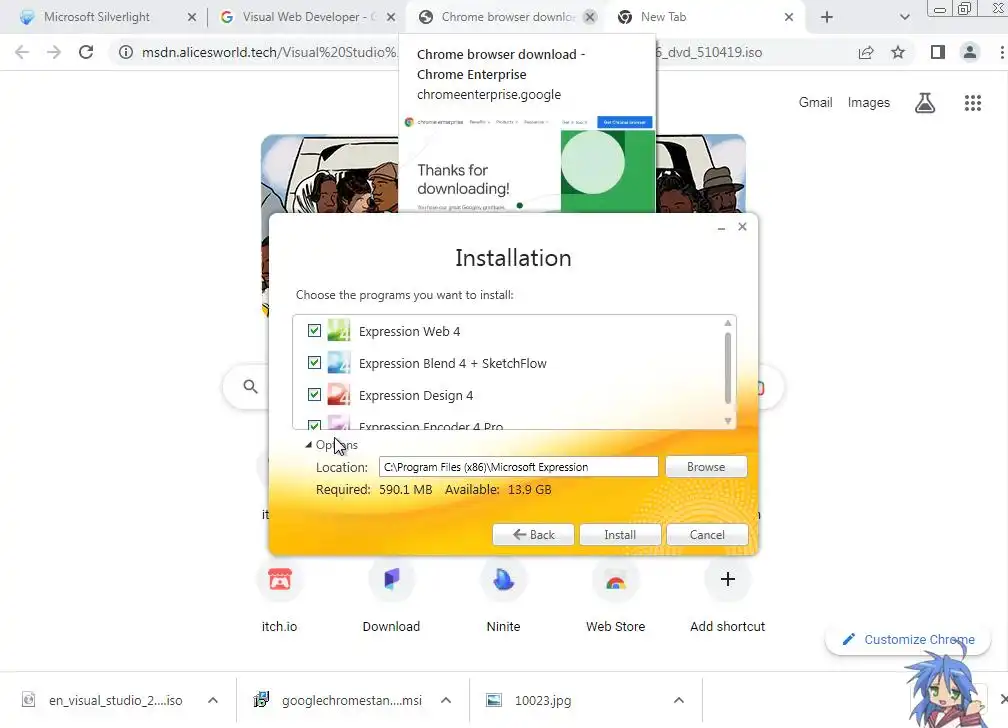
Task: Click the Install button
Action: point(620,534)
